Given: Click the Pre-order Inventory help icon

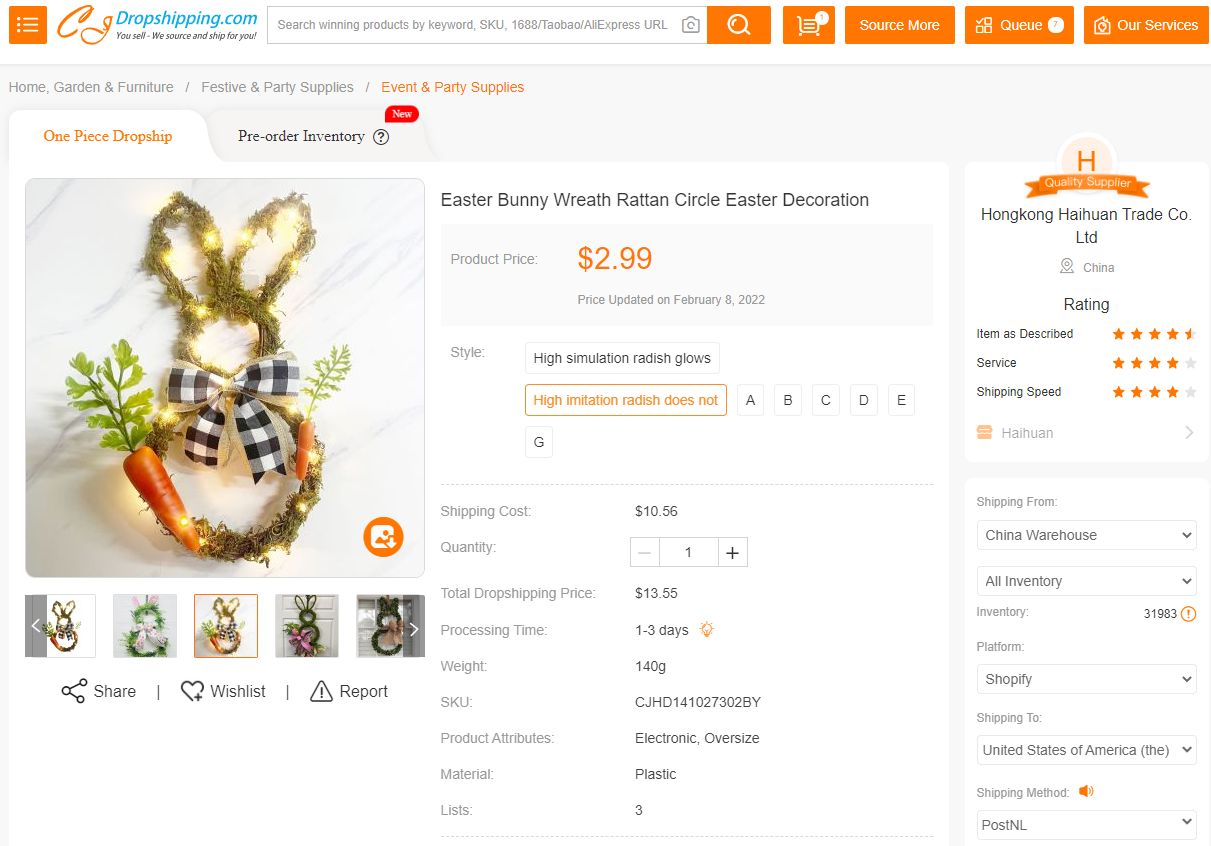Looking at the screenshot, I should 381,137.
